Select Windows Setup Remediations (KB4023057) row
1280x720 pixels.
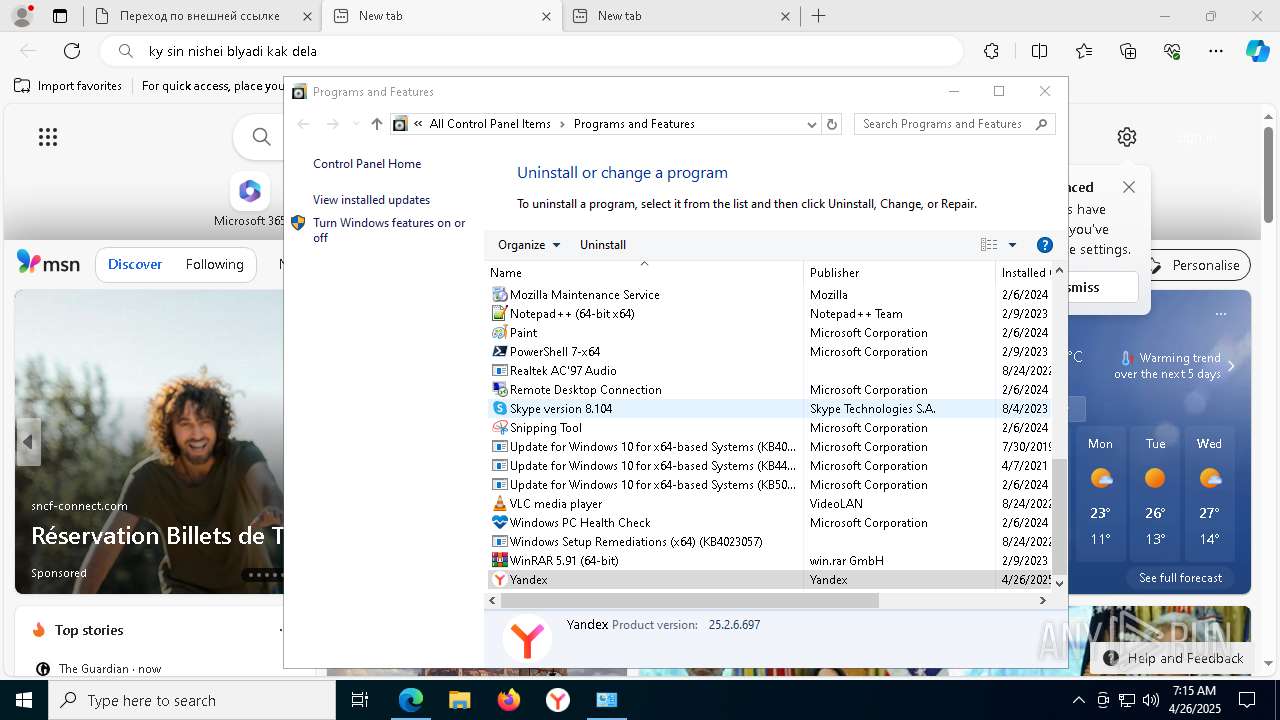[770, 542]
